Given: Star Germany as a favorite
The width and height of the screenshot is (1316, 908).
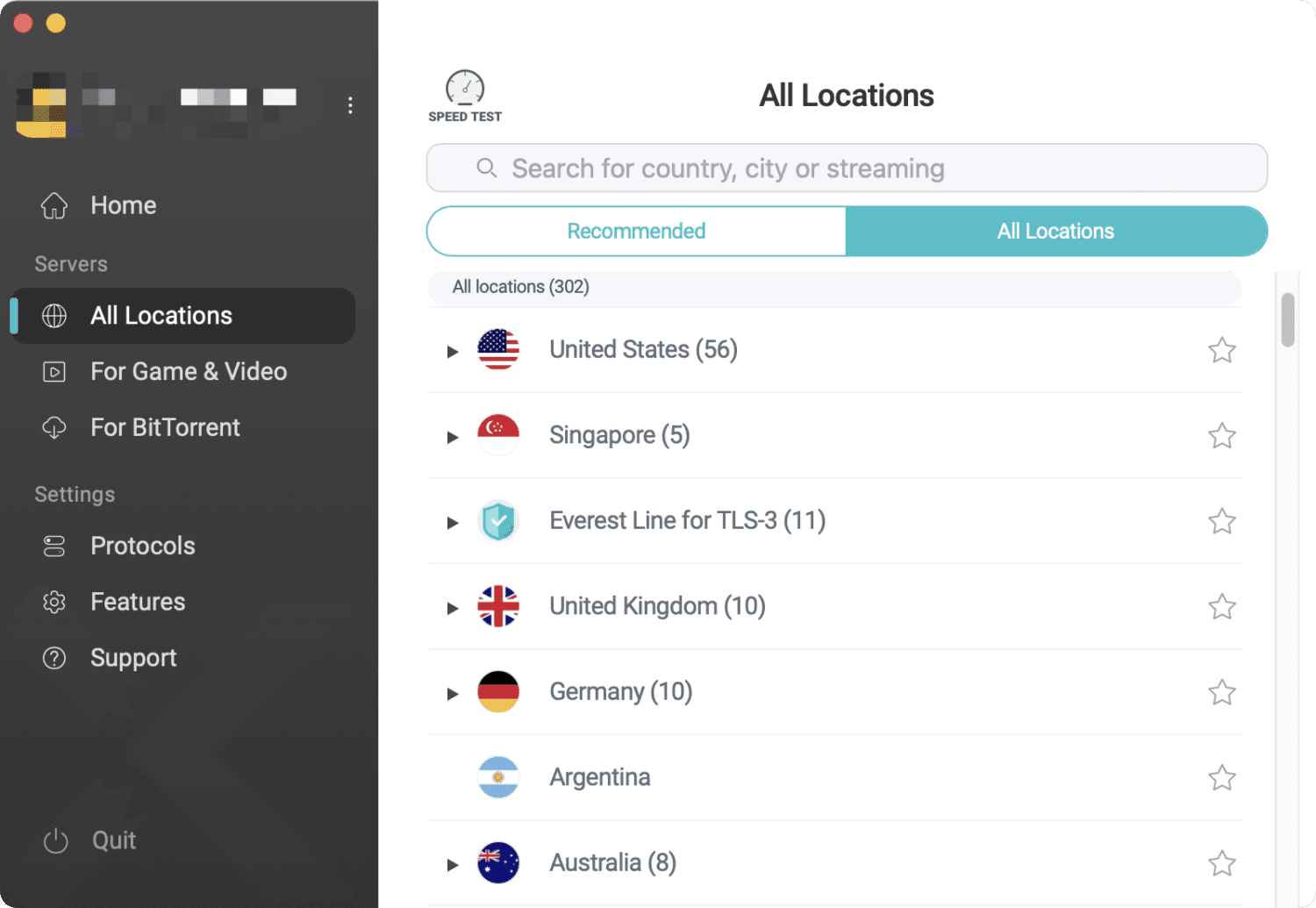Looking at the screenshot, I should [1221, 692].
